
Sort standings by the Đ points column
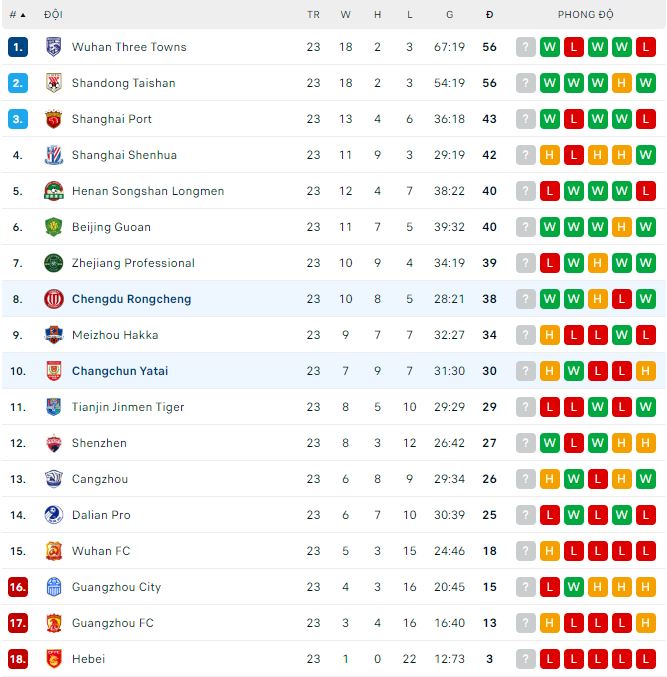click(x=489, y=15)
